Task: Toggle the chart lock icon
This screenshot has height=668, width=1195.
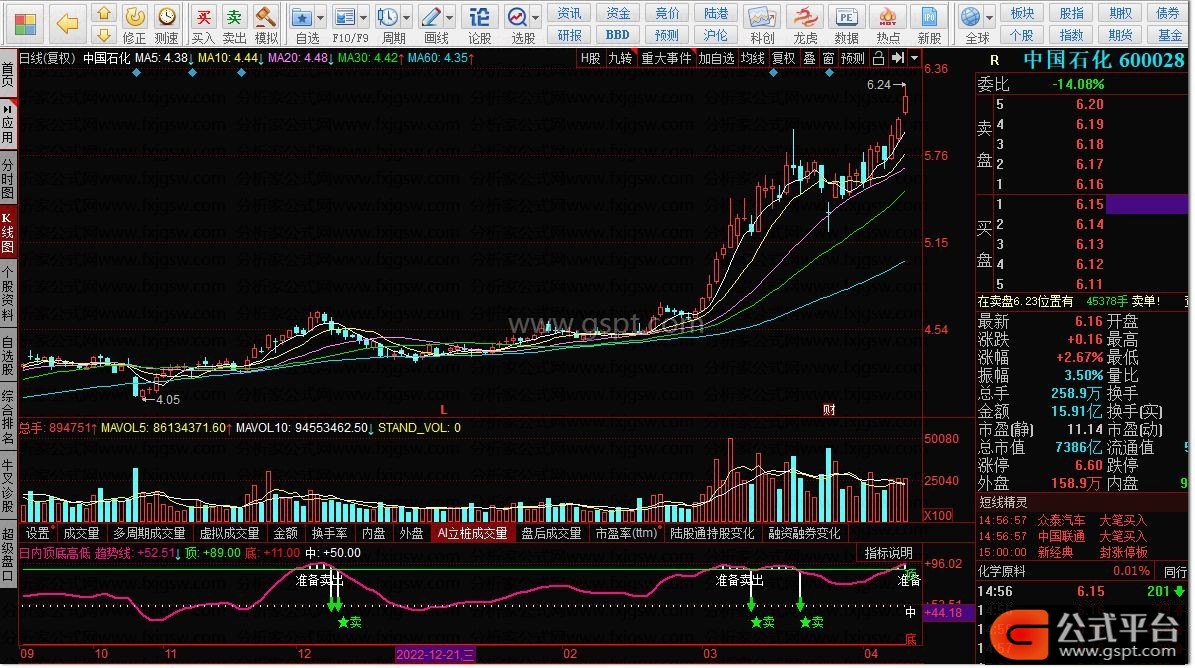Action: [879, 59]
